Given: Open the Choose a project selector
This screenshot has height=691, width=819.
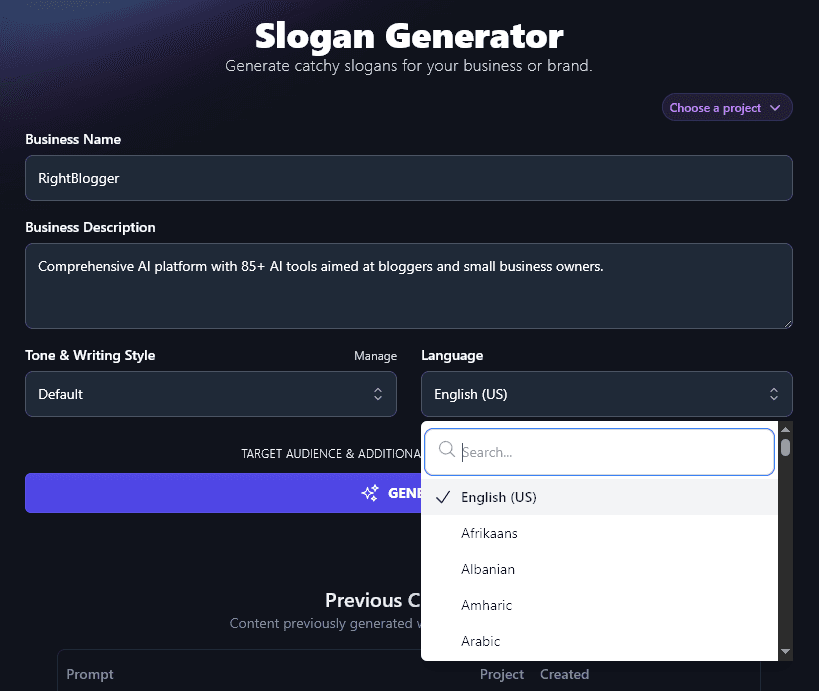Looking at the screenshot, I should (727, 107).
